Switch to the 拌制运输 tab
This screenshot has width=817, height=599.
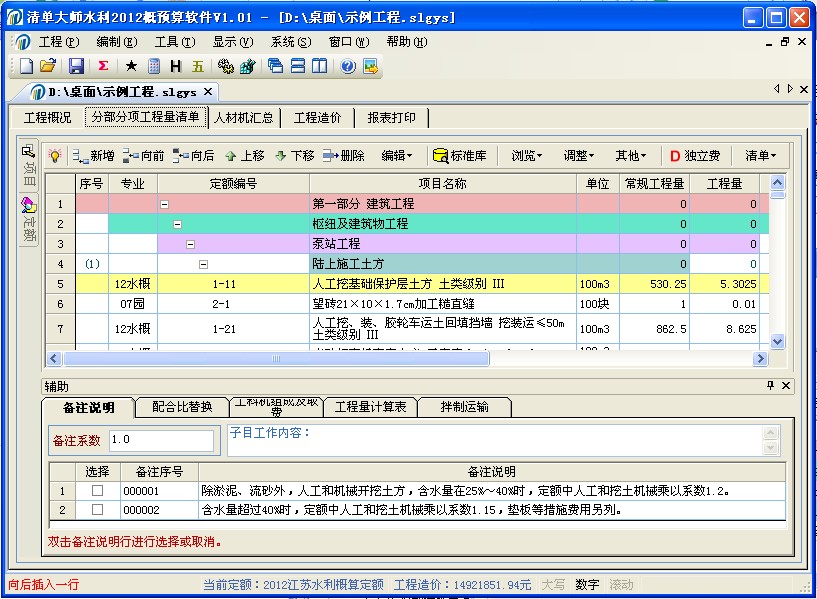point(464,407)
